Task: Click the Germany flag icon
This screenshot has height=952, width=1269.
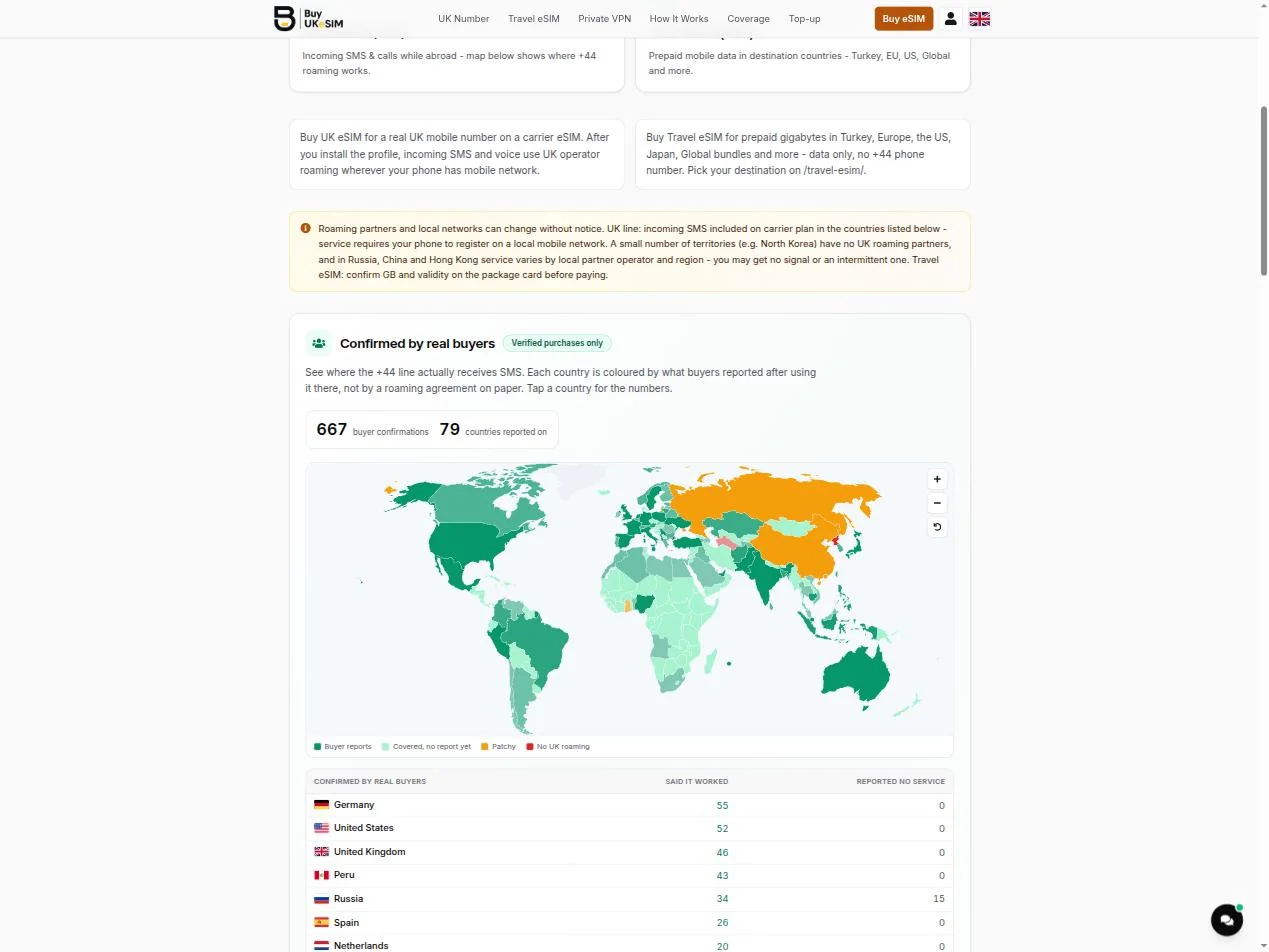Action: click(321, 805)
